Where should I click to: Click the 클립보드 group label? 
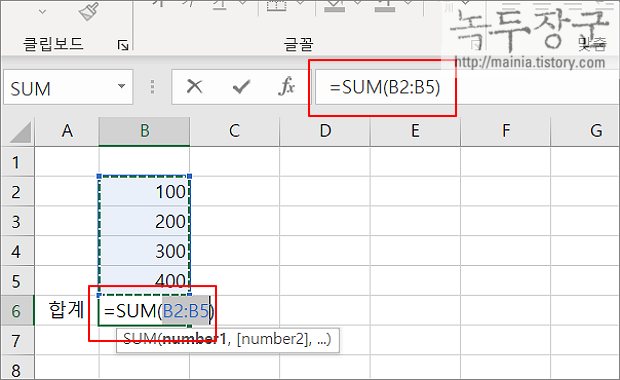53,43
